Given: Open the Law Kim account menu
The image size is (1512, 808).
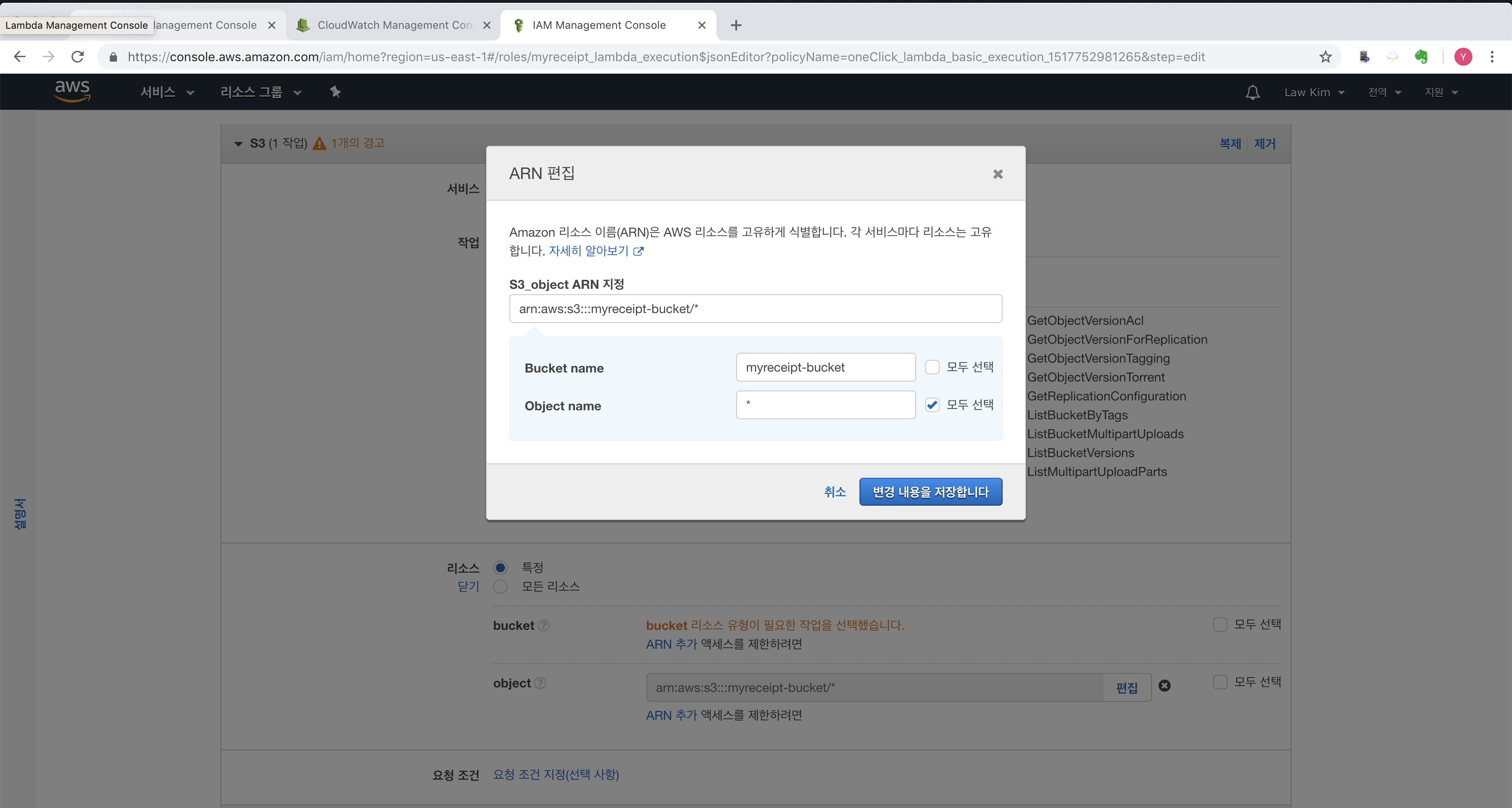Looking at the screenshot, I should pyautogui.click(x=1314, y=92).
